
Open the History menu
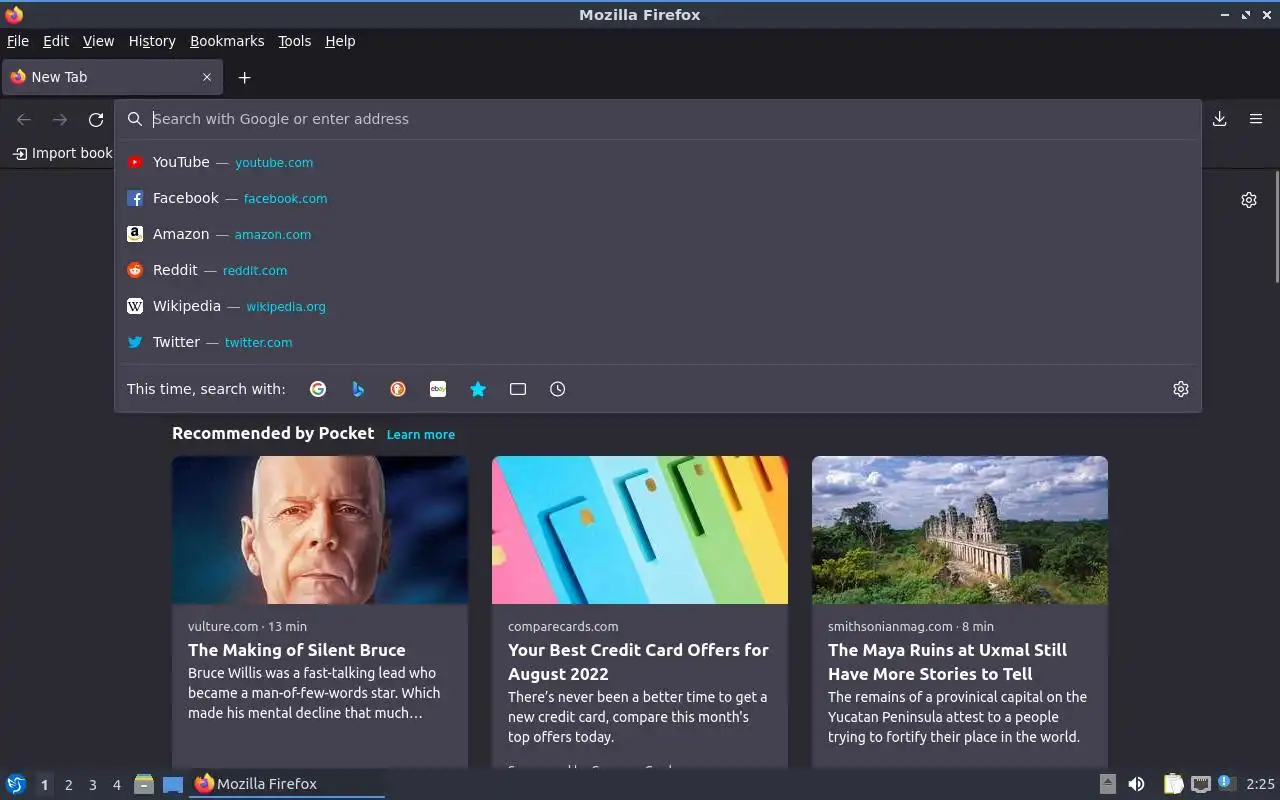[x=152, y=41]
